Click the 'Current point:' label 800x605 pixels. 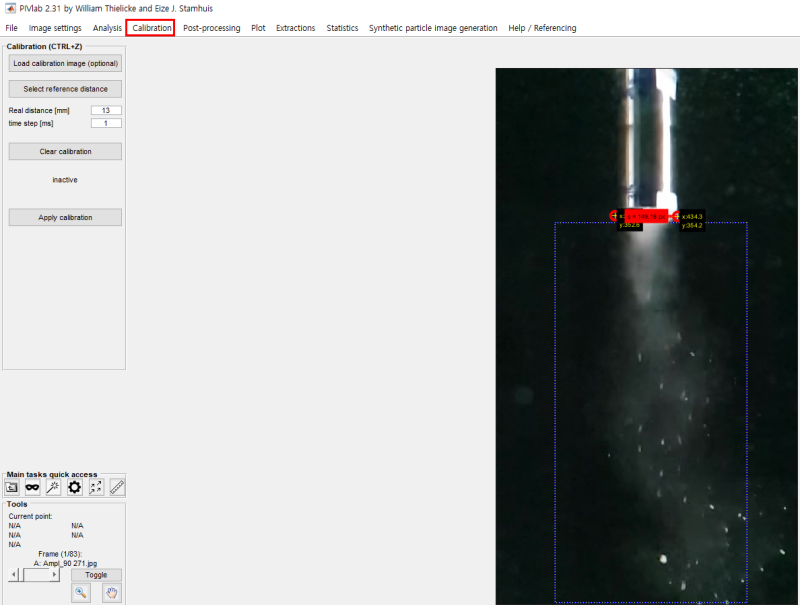click(31, 516)
